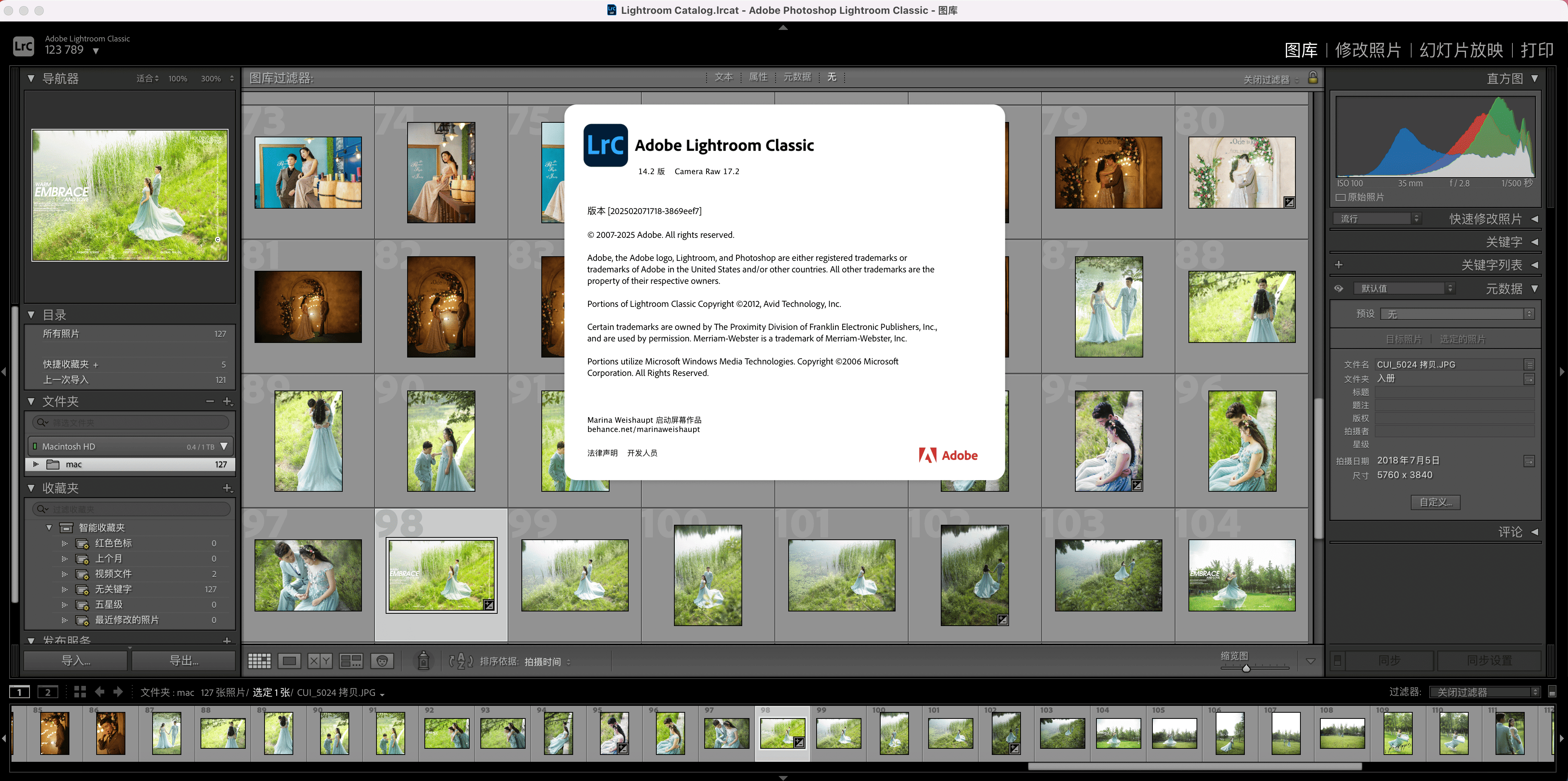Expand the mac folder tree item
The width and height of the screenshot is (1568, 781).
click(x=36, y=464)
